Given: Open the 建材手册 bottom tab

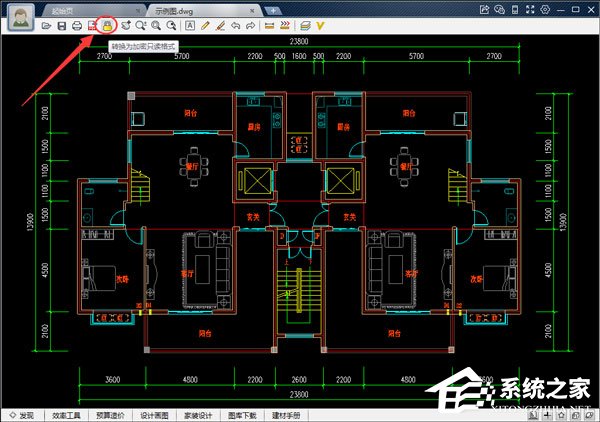Looking at the screenshot, I should 286,415.
